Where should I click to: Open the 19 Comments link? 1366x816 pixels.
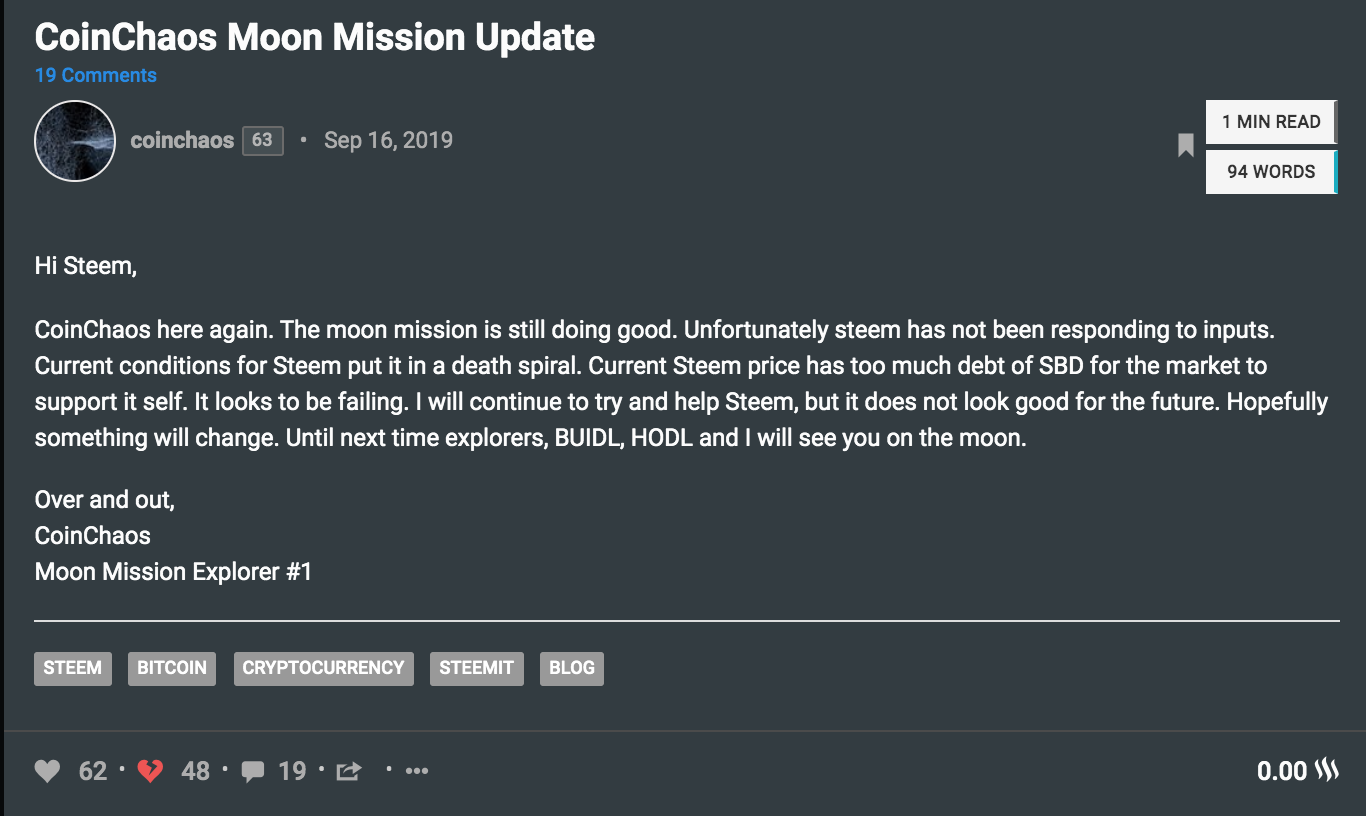[x=96, y=75]
